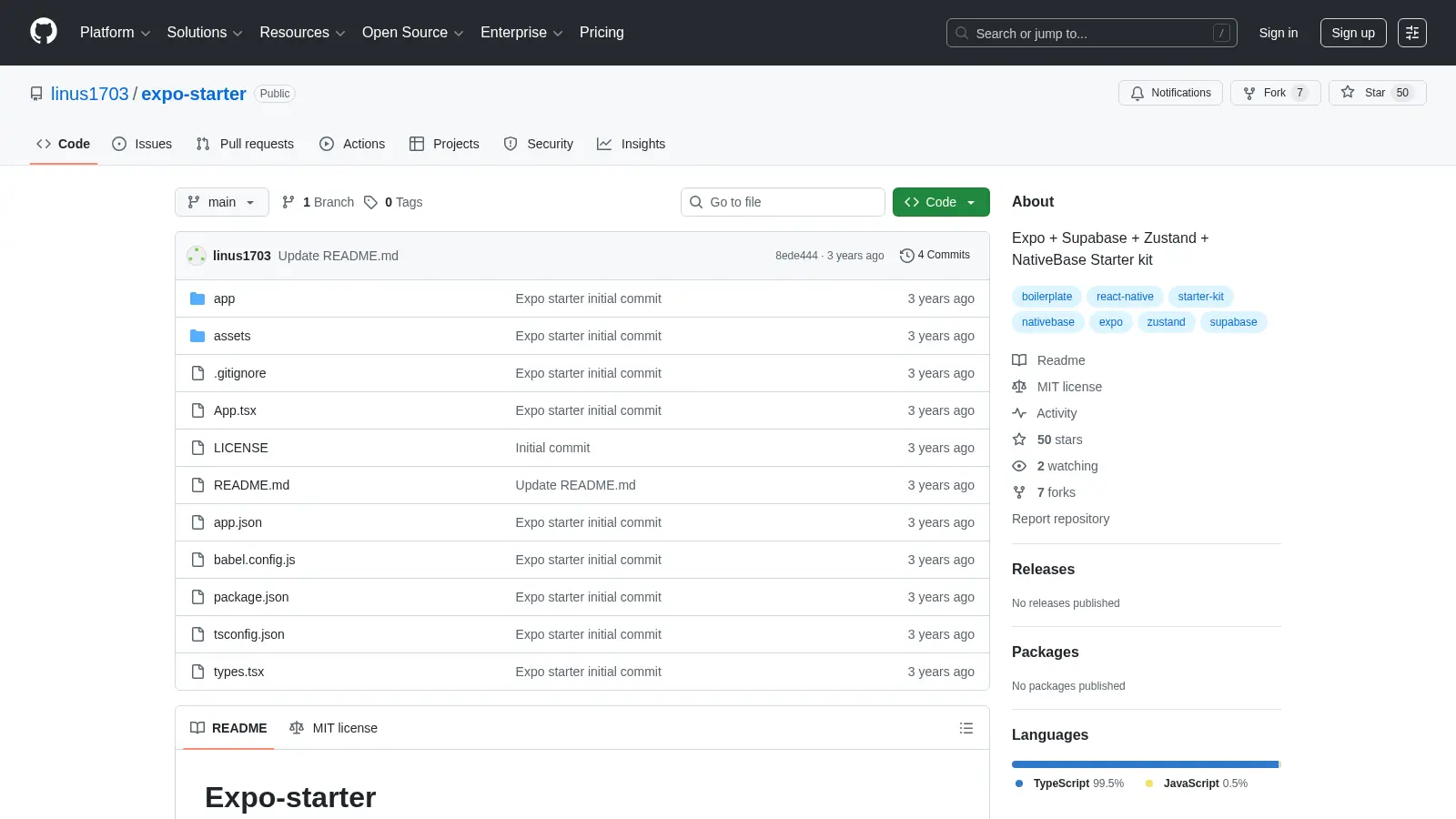Click the MIT license scales icon in About
The height and width of the screenshot is (819, 1456).
tap(1019, 387)
